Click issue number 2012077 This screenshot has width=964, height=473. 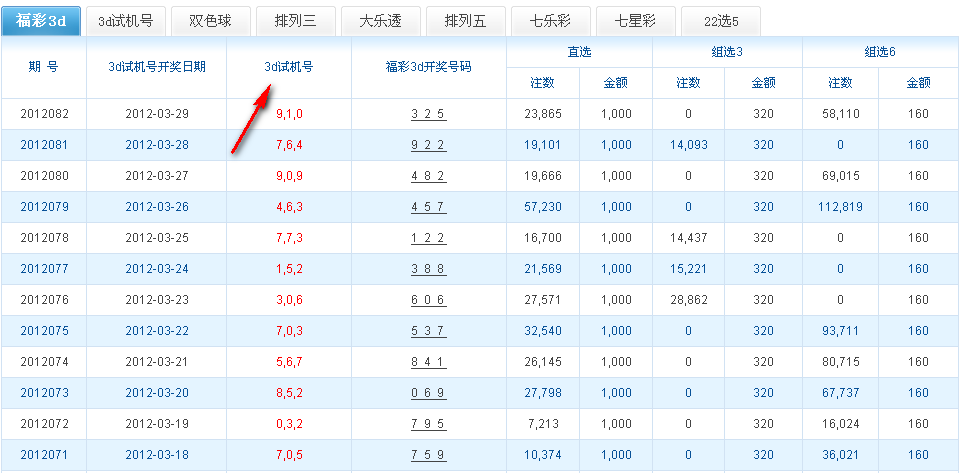44,269
